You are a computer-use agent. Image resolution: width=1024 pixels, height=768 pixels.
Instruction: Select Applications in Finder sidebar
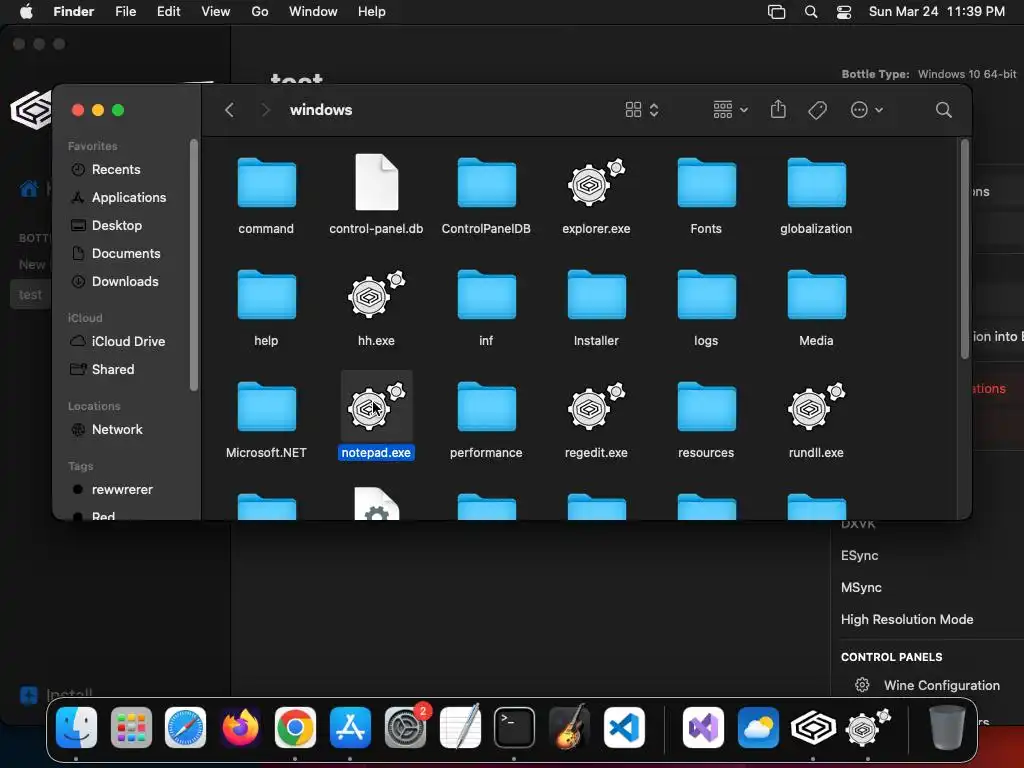click(129, 197)
